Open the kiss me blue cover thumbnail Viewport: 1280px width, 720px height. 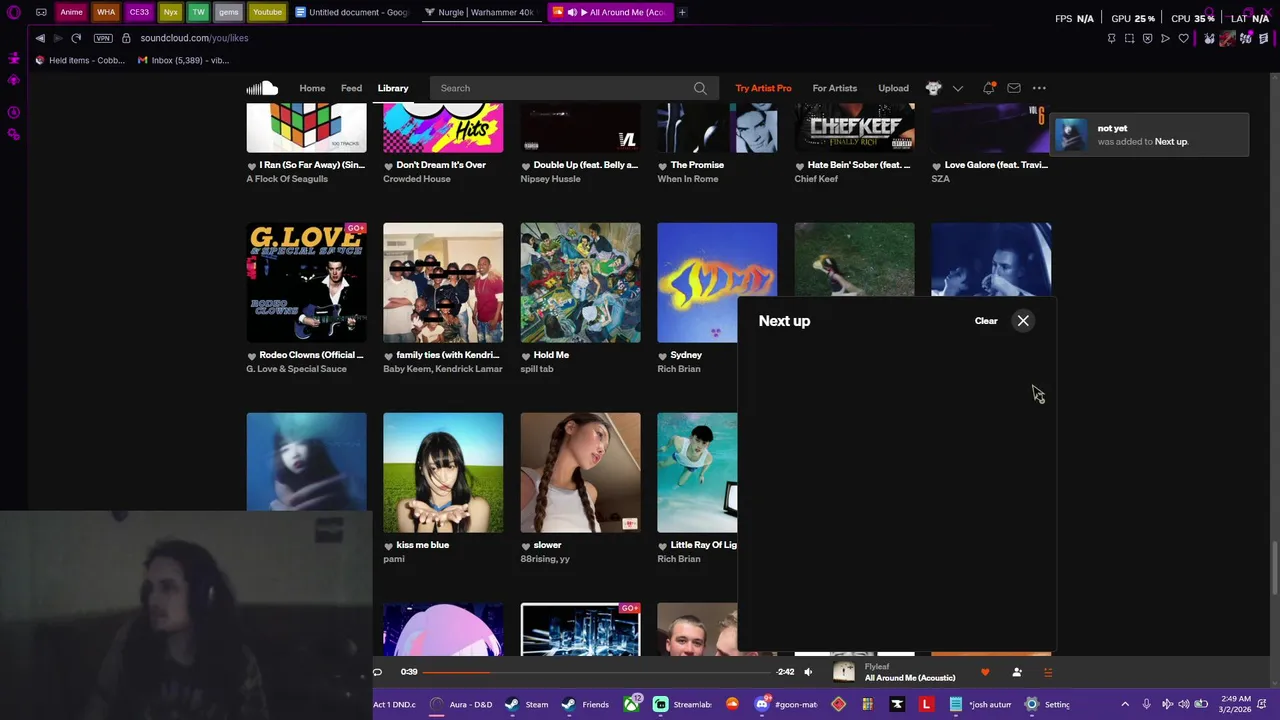point(443,472)
